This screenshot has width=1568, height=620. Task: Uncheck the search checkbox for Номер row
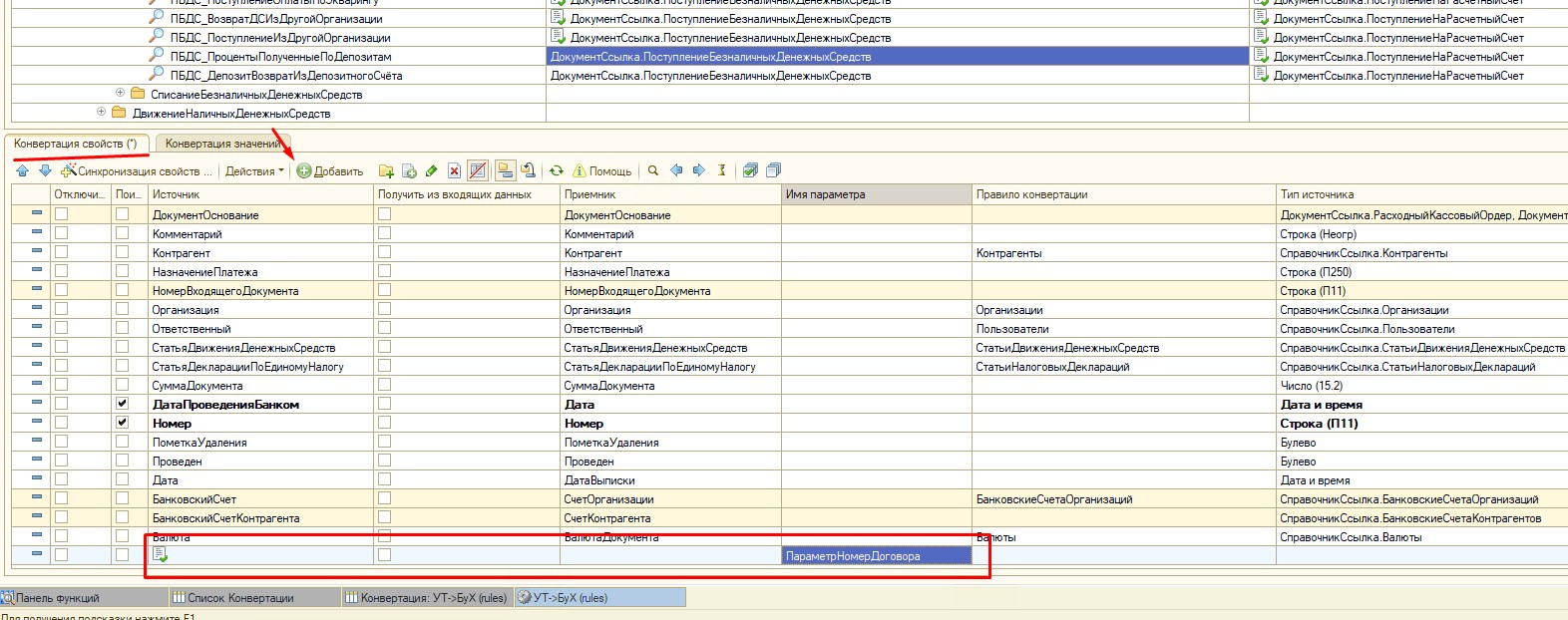coord(122,423)
